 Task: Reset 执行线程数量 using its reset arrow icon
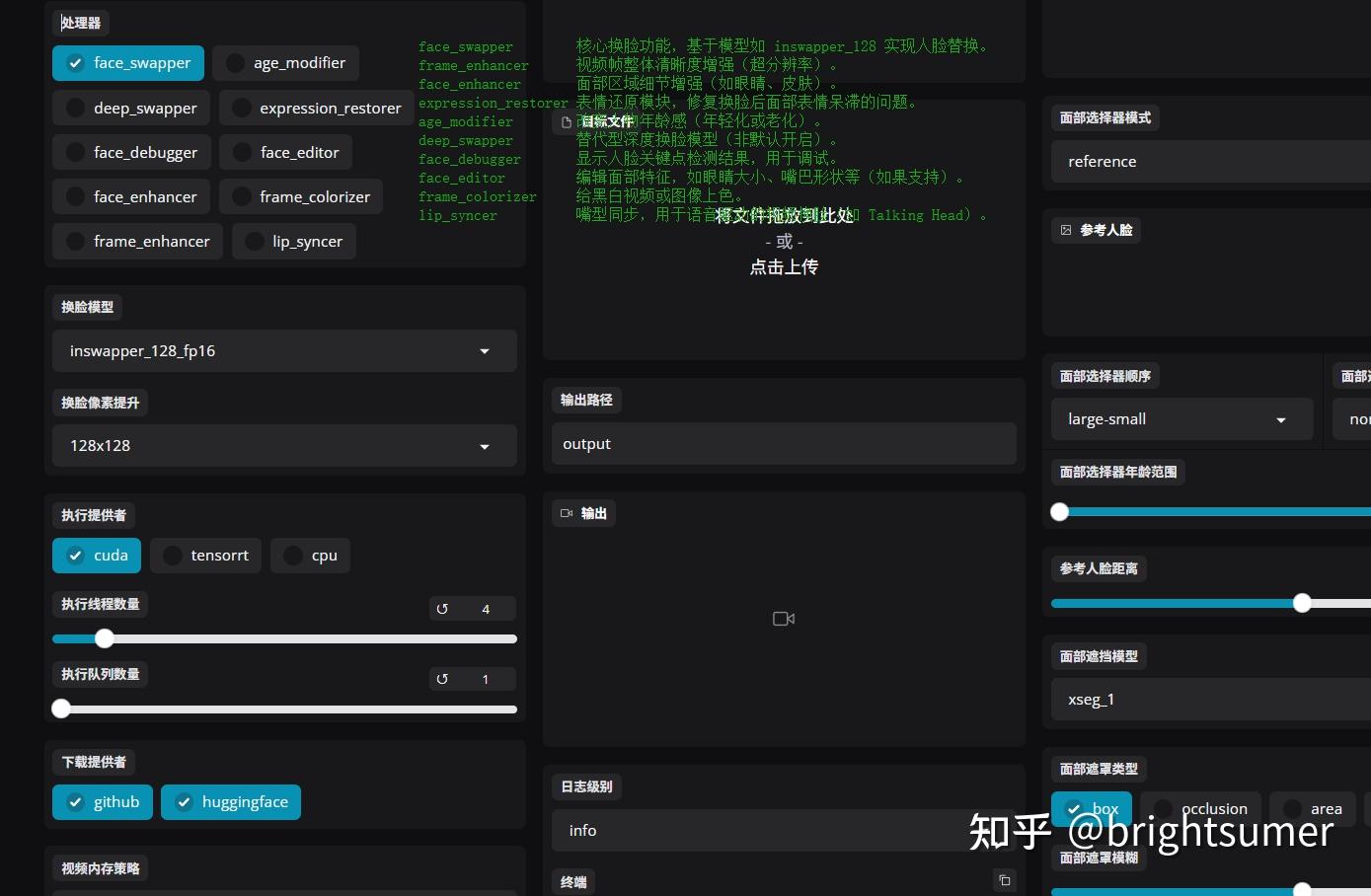pyautogui.click(x=442, y=609)
